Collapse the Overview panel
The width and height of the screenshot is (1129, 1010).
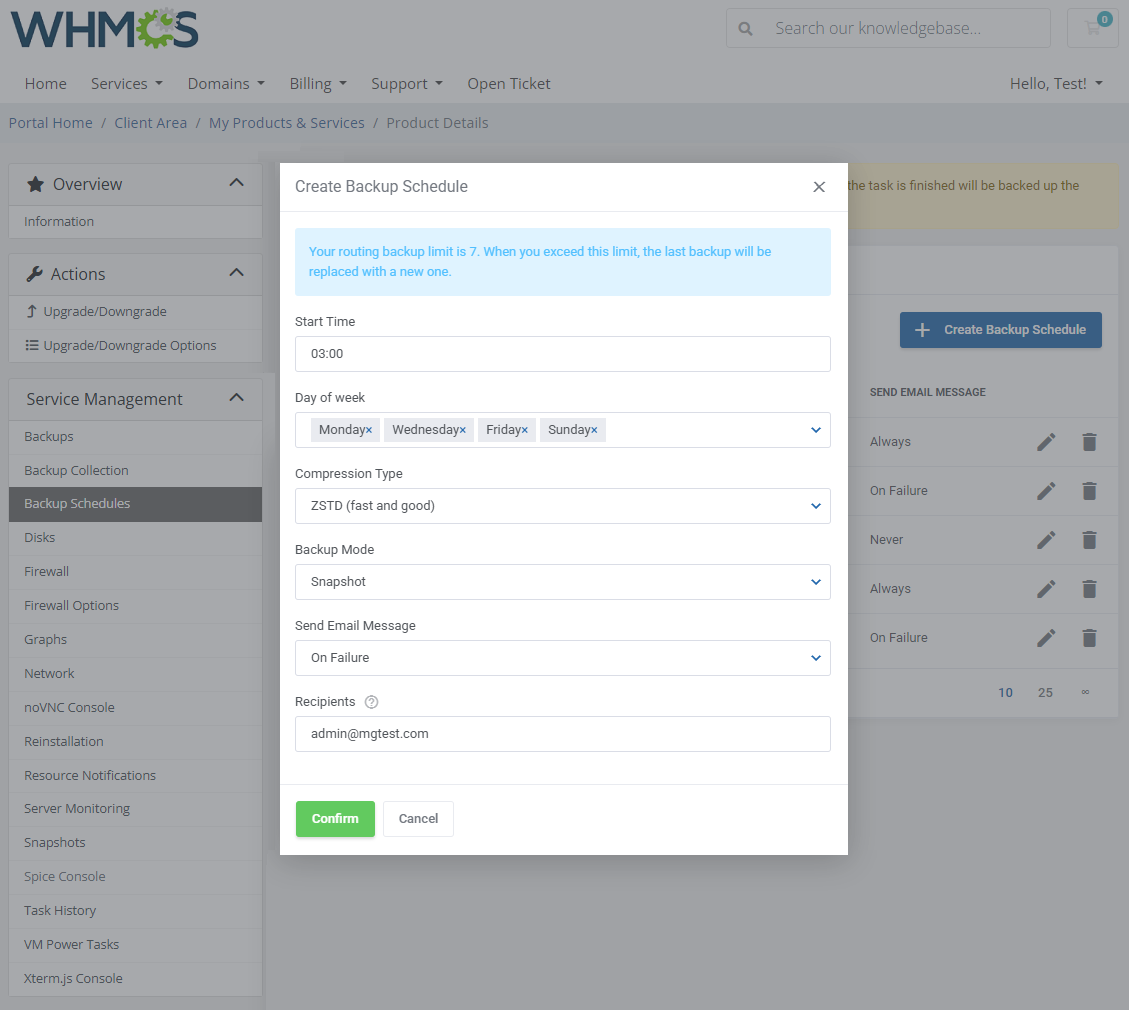[236, 184]
